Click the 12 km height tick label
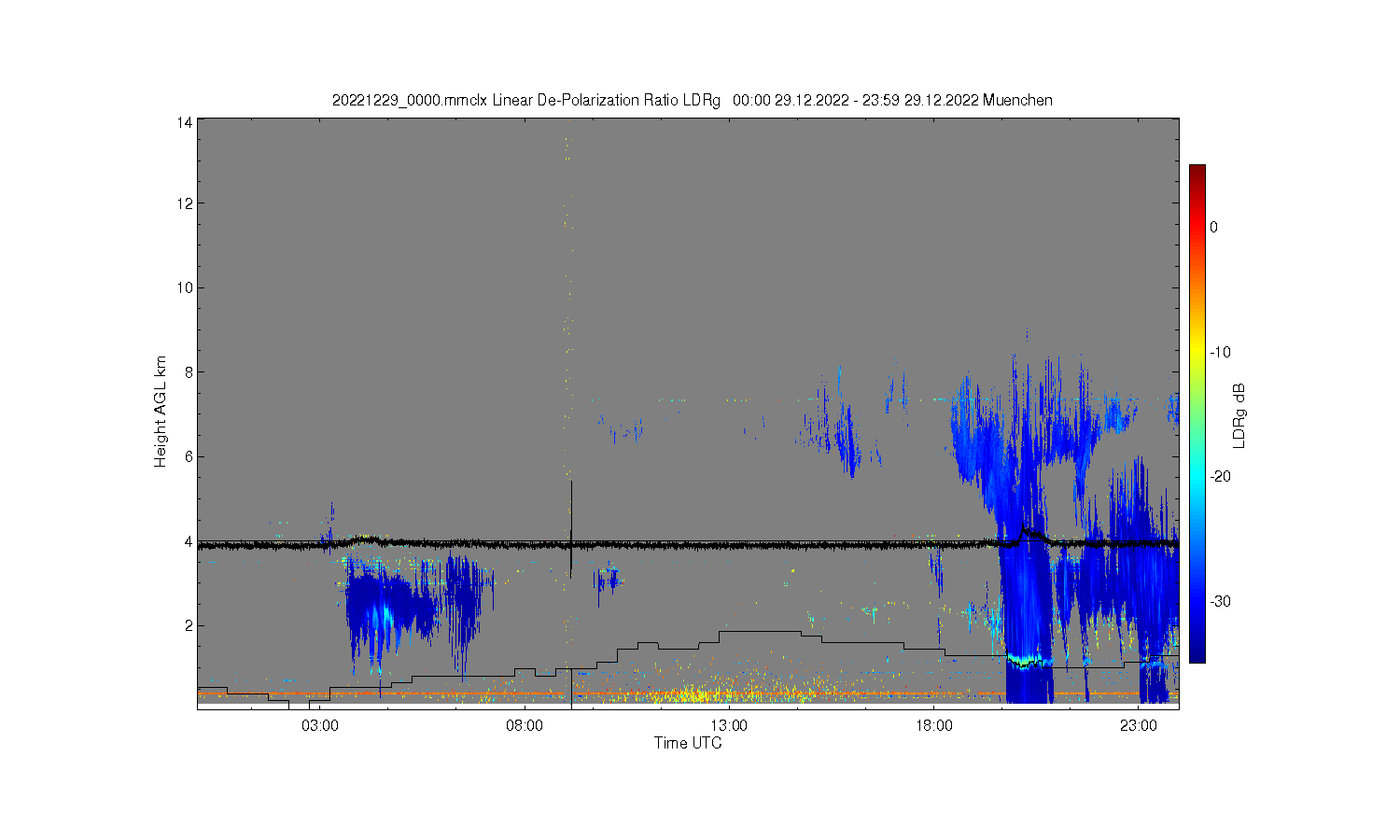The height and width of the screenshot is (840, 1400). pos(185,203)
